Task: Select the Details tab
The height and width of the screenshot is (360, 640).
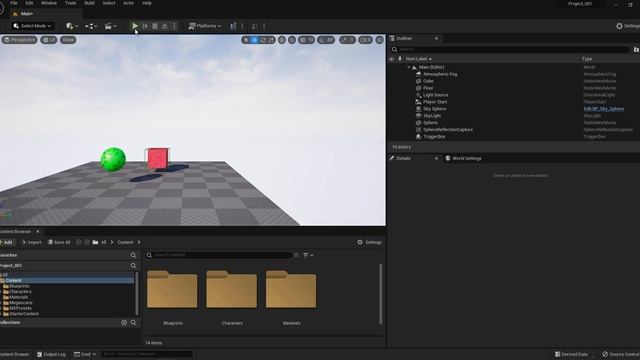Action: (403, 158)
